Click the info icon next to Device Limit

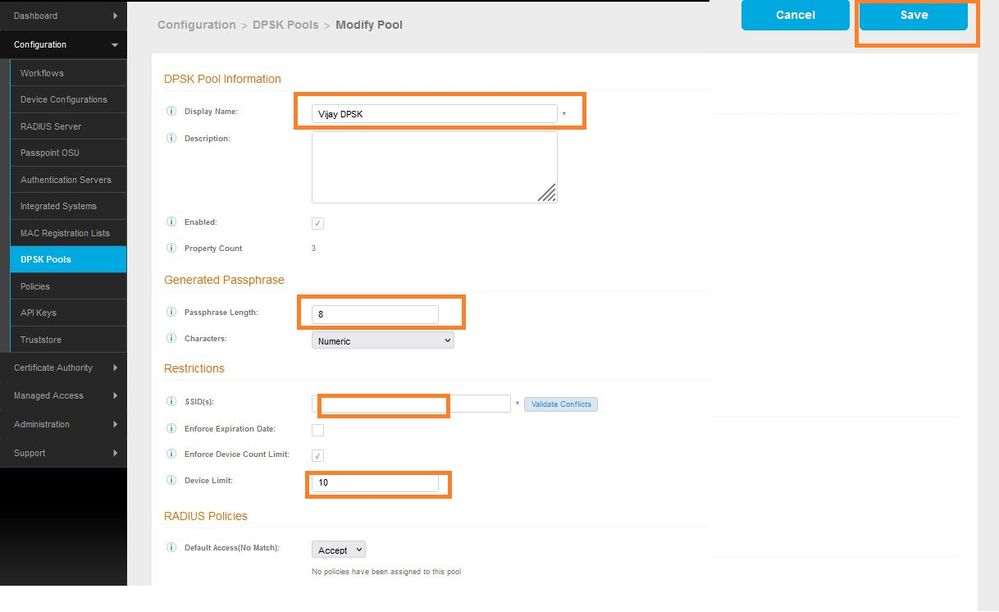point(171,481)
